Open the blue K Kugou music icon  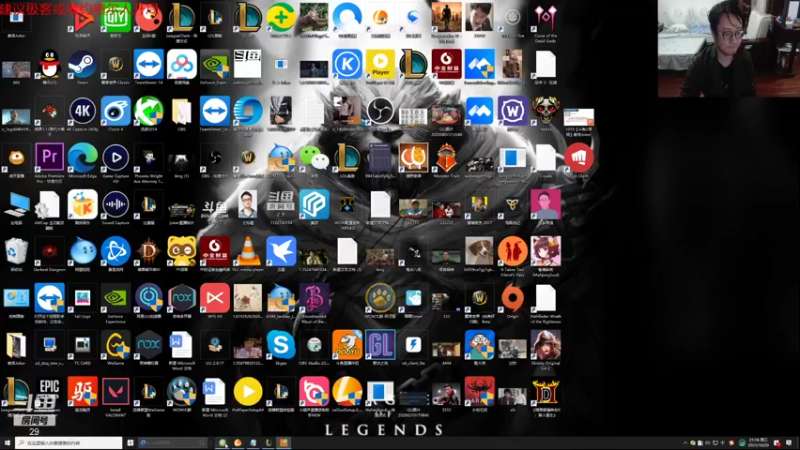pos(347,64)
